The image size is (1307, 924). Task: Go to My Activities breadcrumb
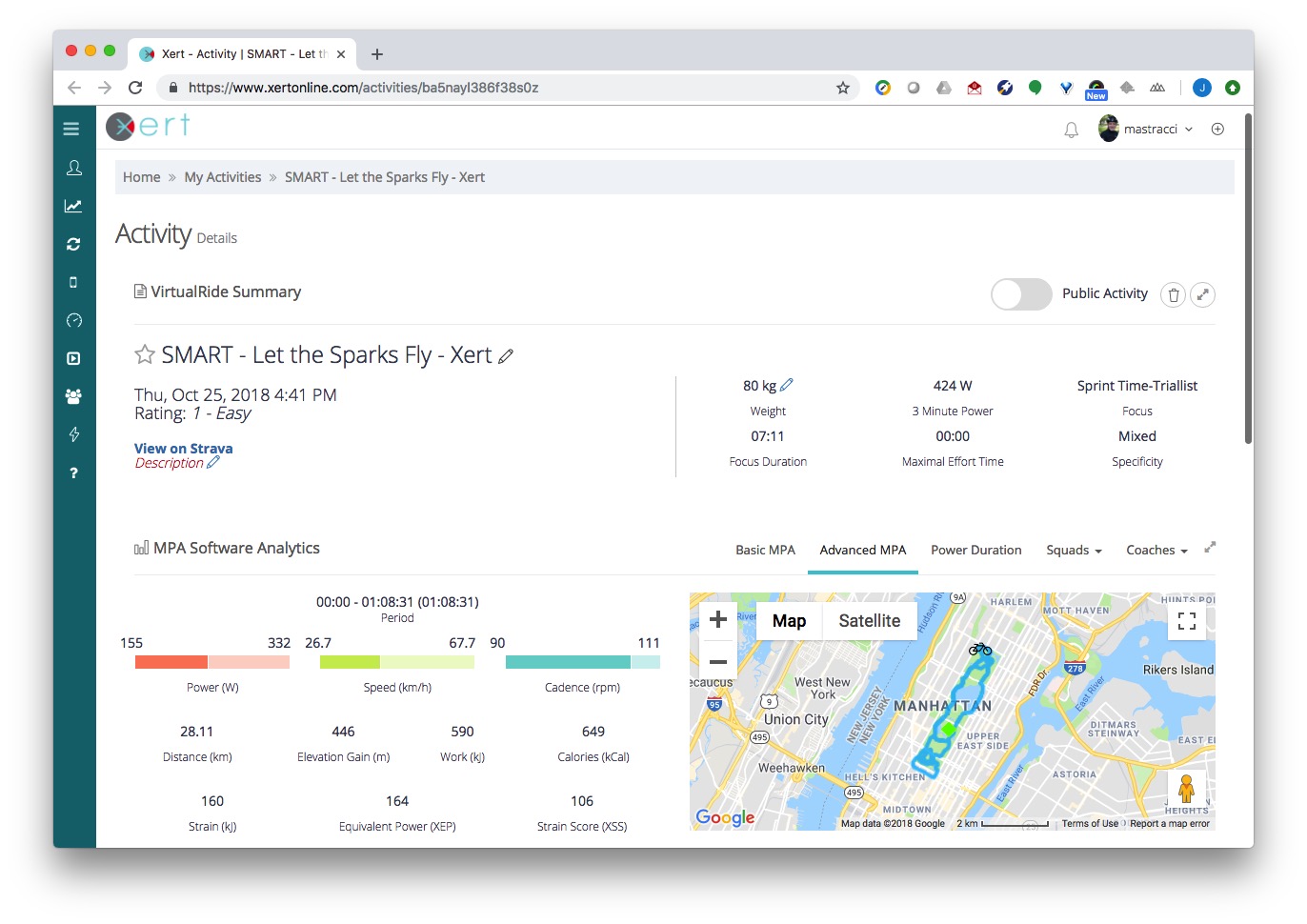click(222, 177)
